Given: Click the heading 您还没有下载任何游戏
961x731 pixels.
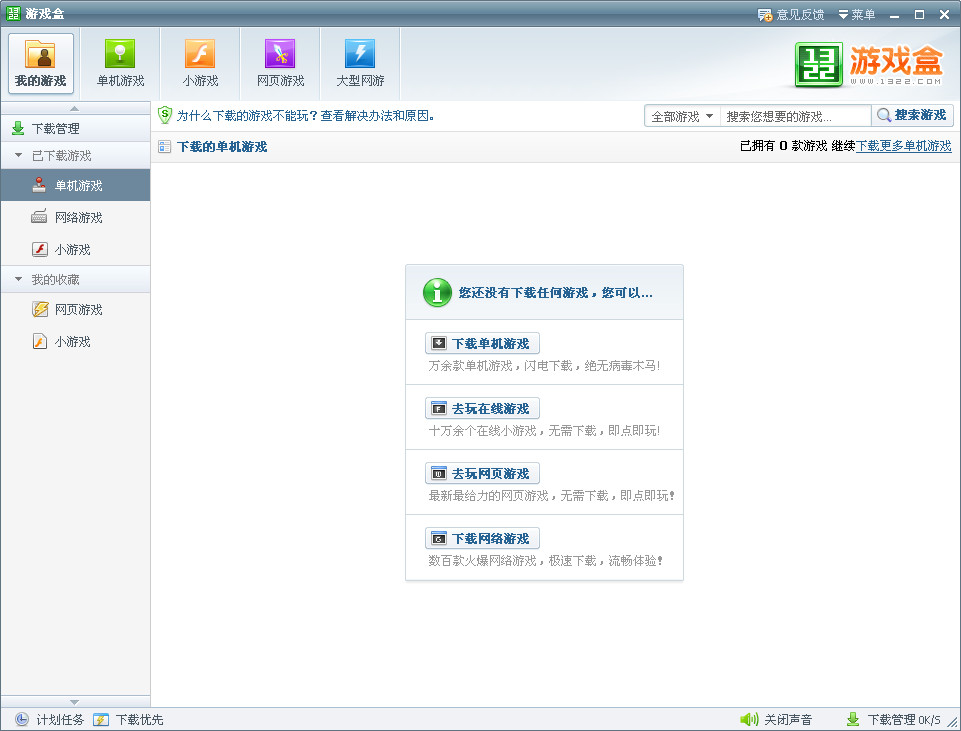Looking at the screenshot, I should (x=555, y=293).
